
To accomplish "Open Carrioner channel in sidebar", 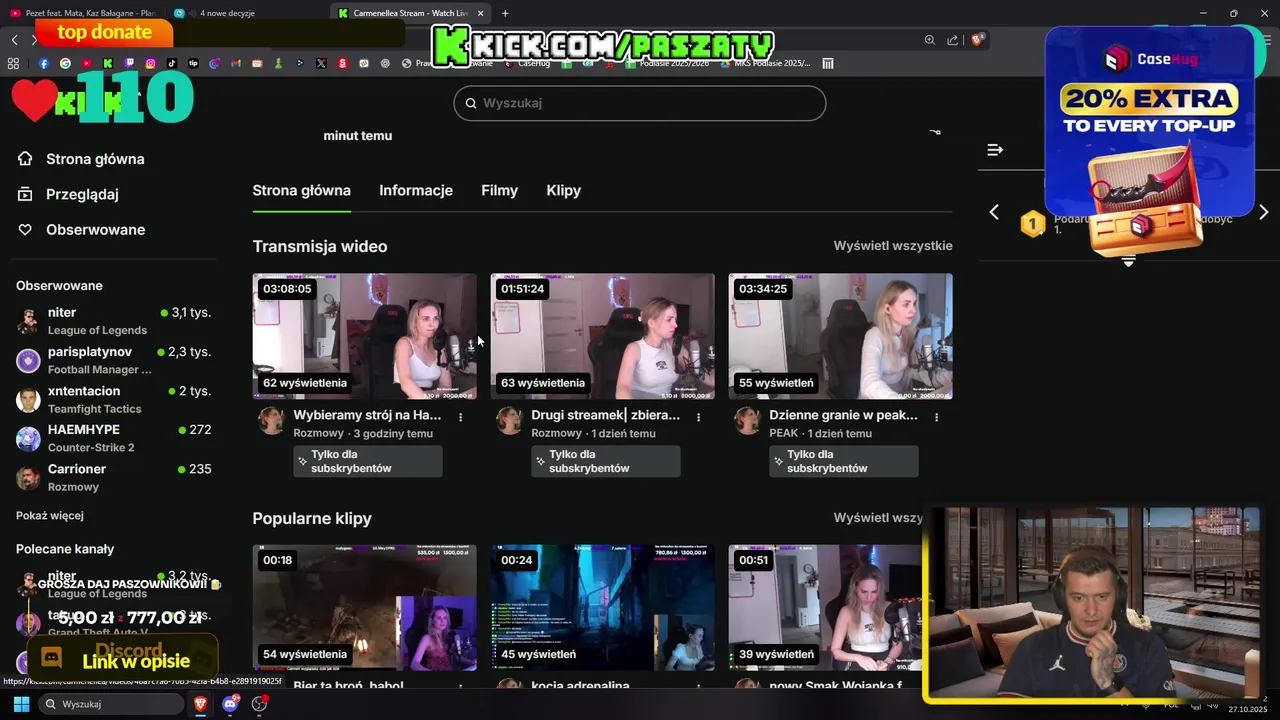I will [x=114, y=477].
